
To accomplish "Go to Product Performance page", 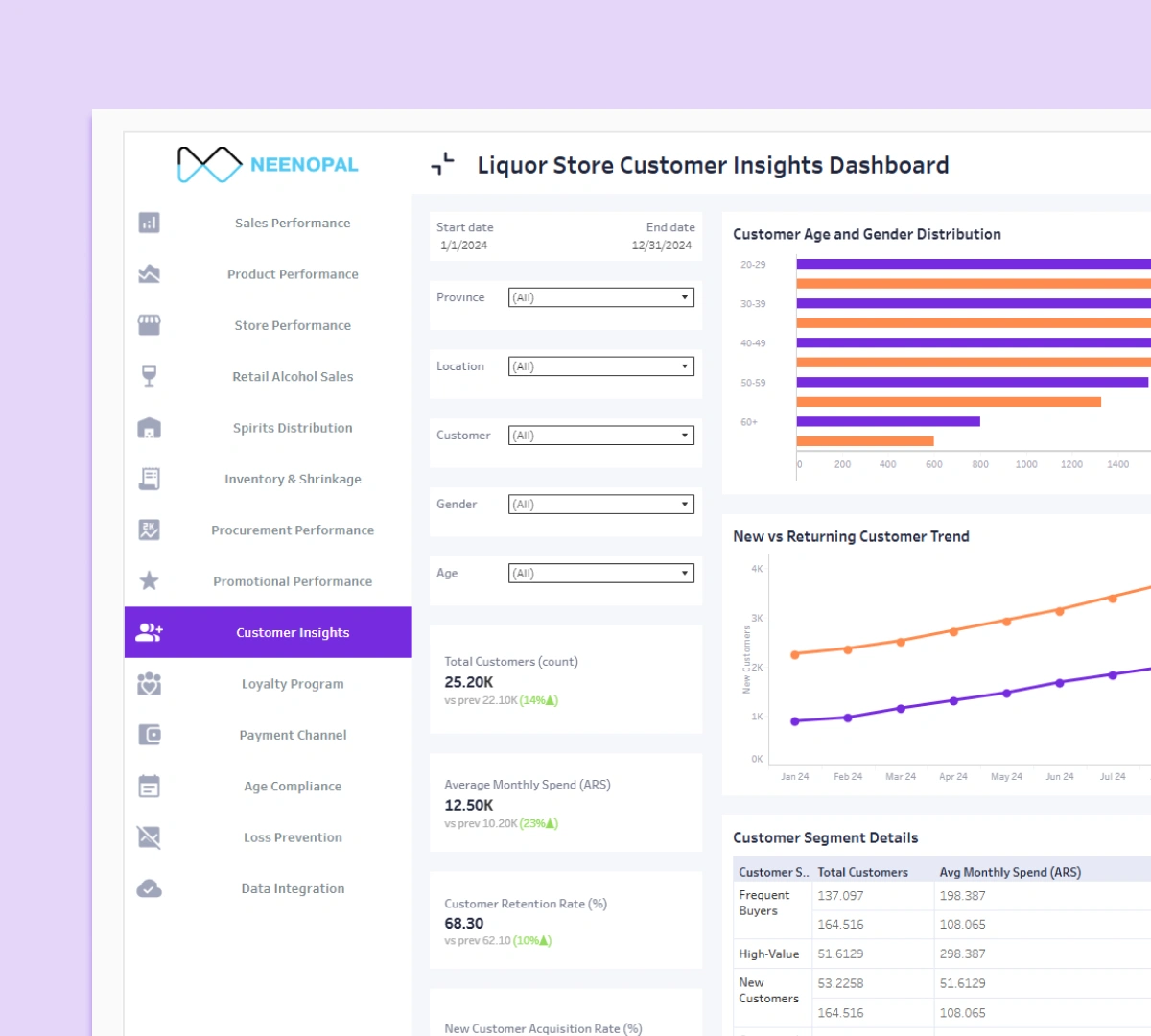I will coord(293,273).
